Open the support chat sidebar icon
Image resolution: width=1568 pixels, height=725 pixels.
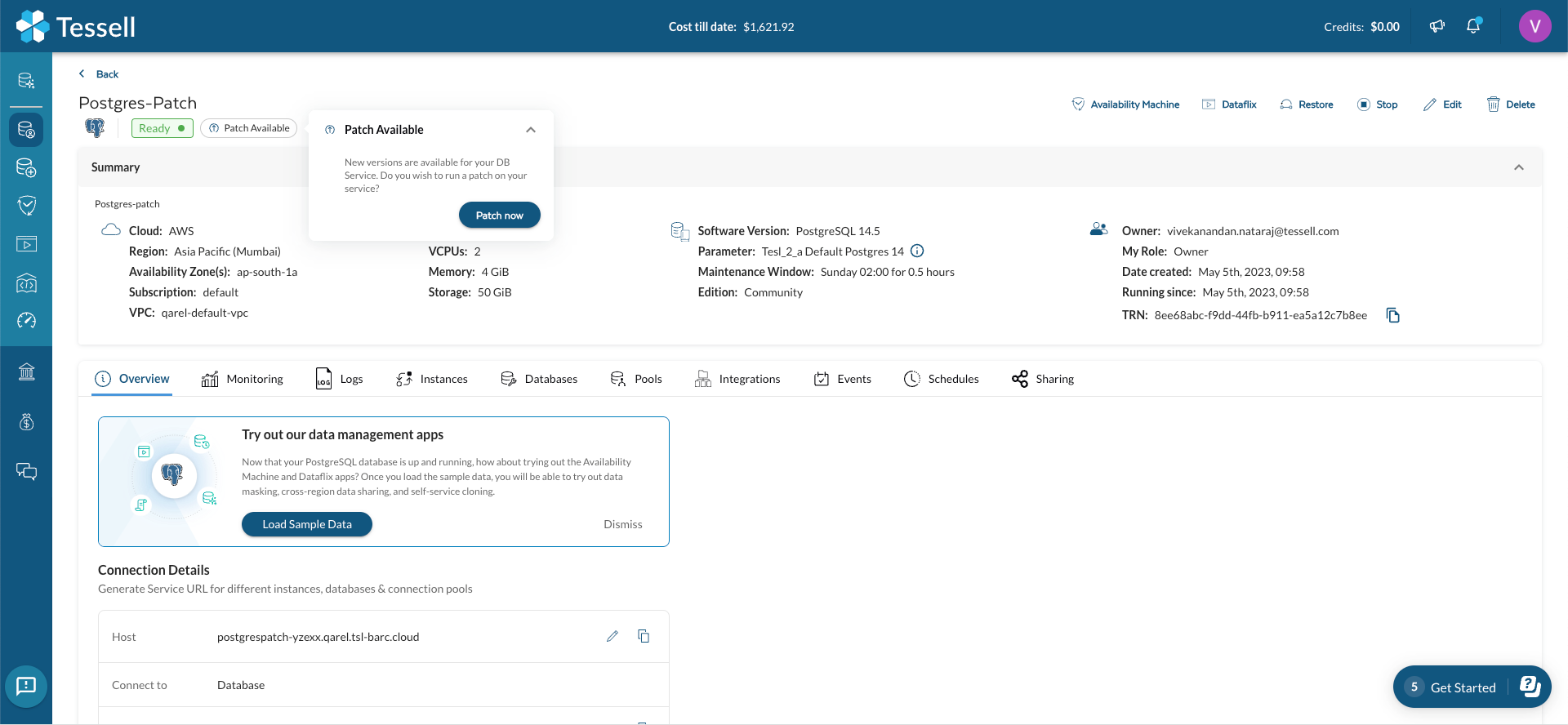click(x=26, y=471)
